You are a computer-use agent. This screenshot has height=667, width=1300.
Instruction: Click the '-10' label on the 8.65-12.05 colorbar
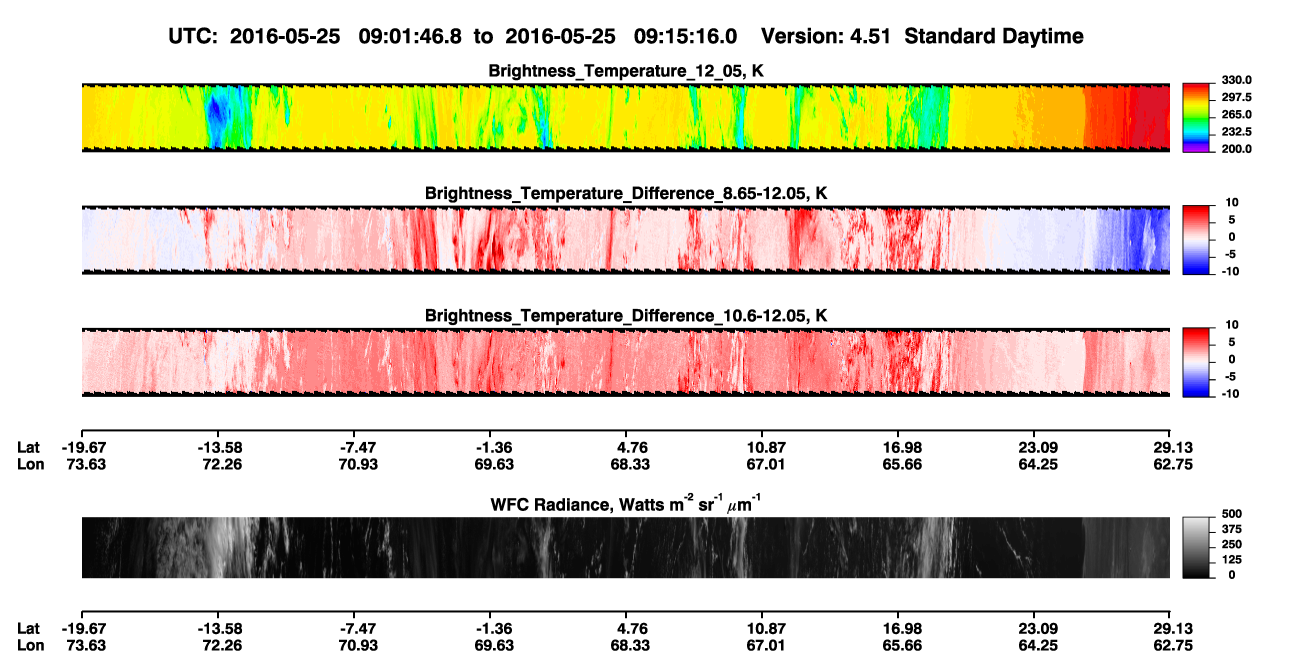[1230, 272]
